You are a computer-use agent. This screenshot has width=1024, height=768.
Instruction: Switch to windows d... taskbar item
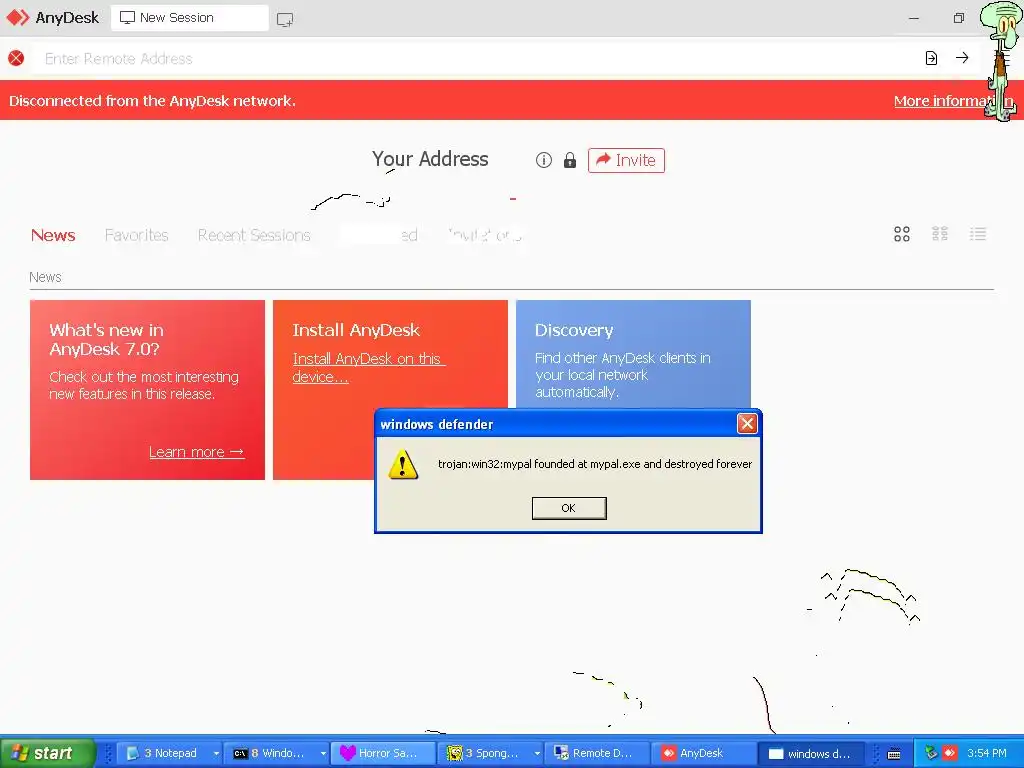[x=811, y=754]
